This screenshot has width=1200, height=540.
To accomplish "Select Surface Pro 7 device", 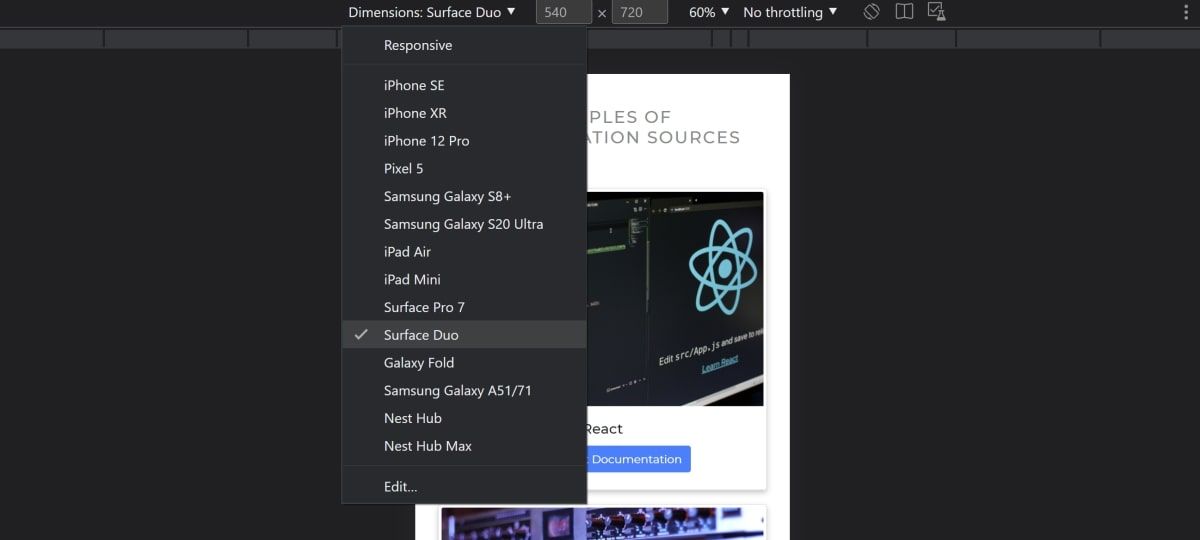I will pyautogui.click(x=464, y=307).
